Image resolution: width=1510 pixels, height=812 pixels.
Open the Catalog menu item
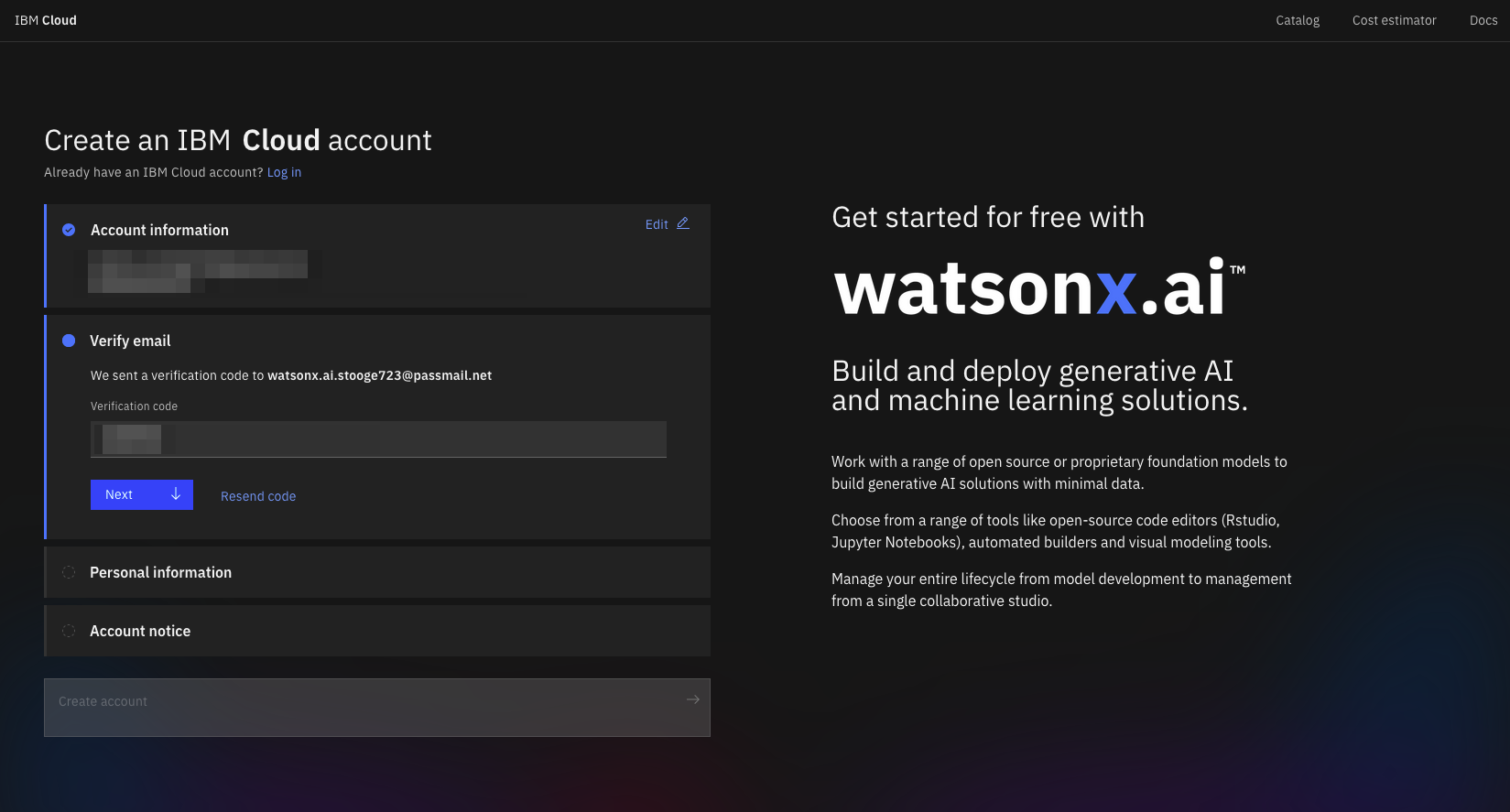(x=1298, y=20)
